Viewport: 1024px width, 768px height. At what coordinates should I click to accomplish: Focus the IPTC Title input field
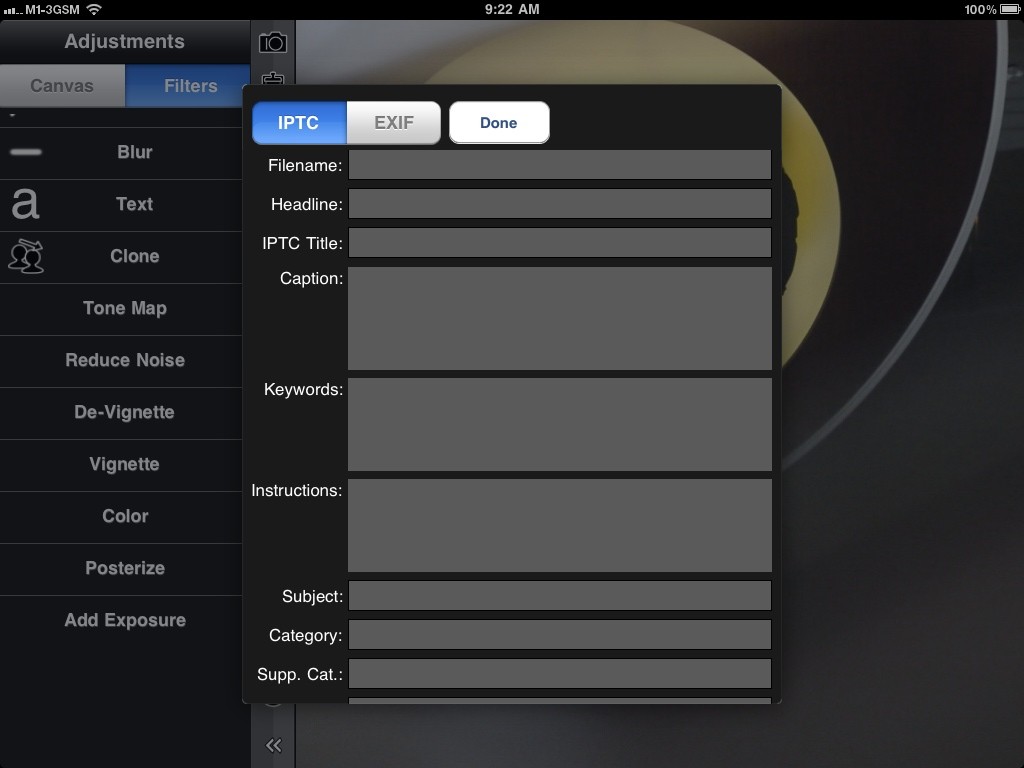[560, 242]
